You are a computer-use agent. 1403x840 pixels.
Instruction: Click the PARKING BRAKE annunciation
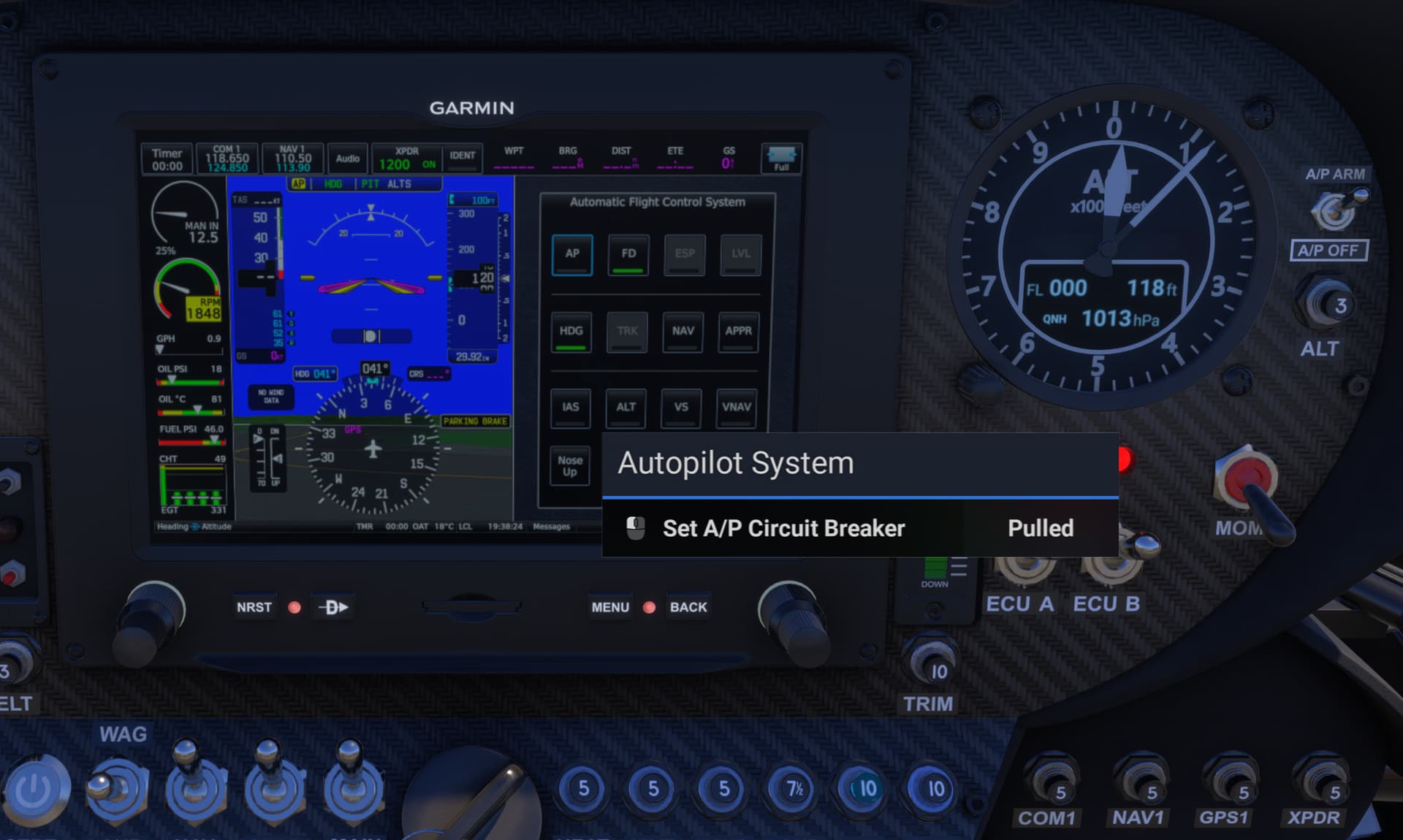coord(475,421)
